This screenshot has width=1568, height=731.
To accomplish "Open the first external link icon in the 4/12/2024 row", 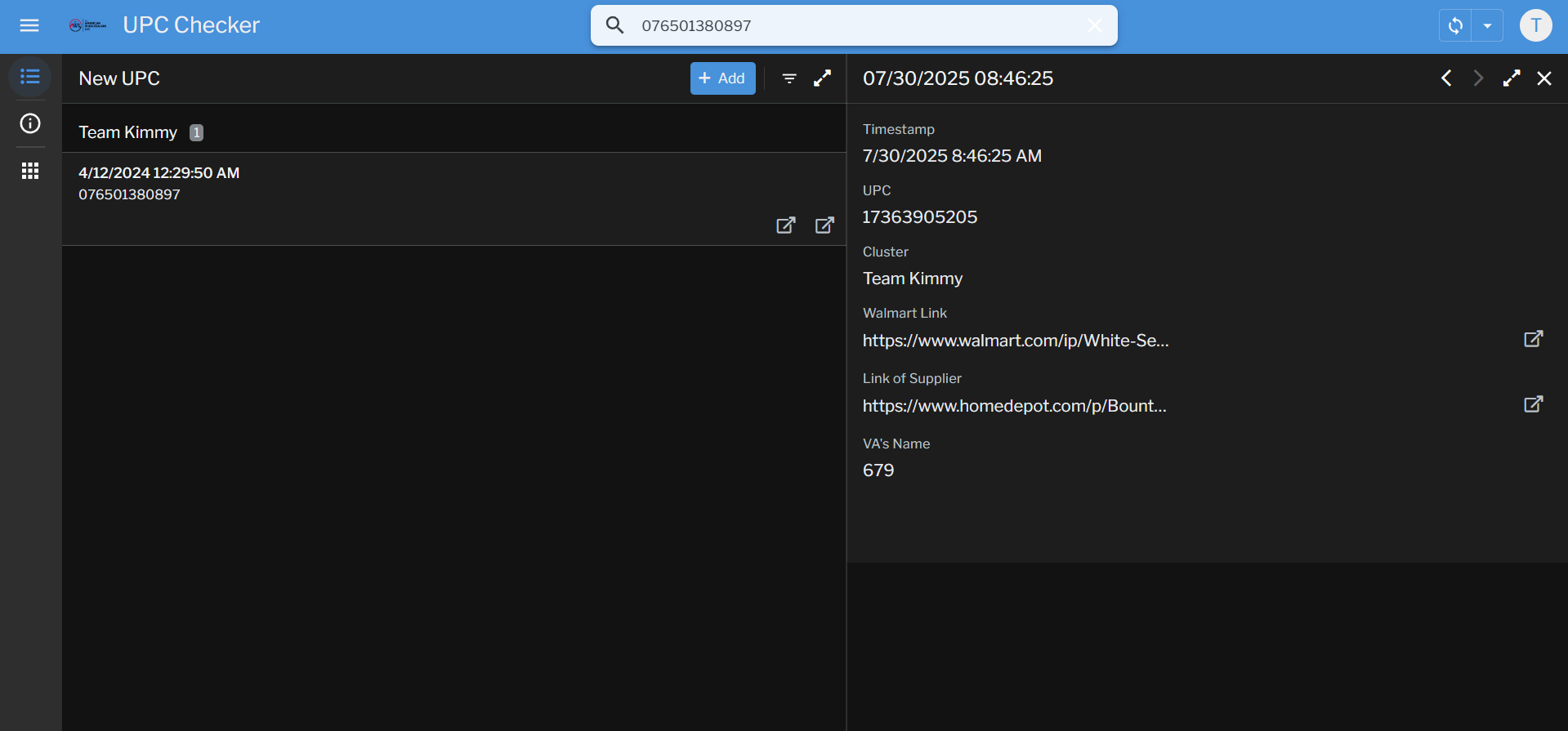I will [786, 225].
